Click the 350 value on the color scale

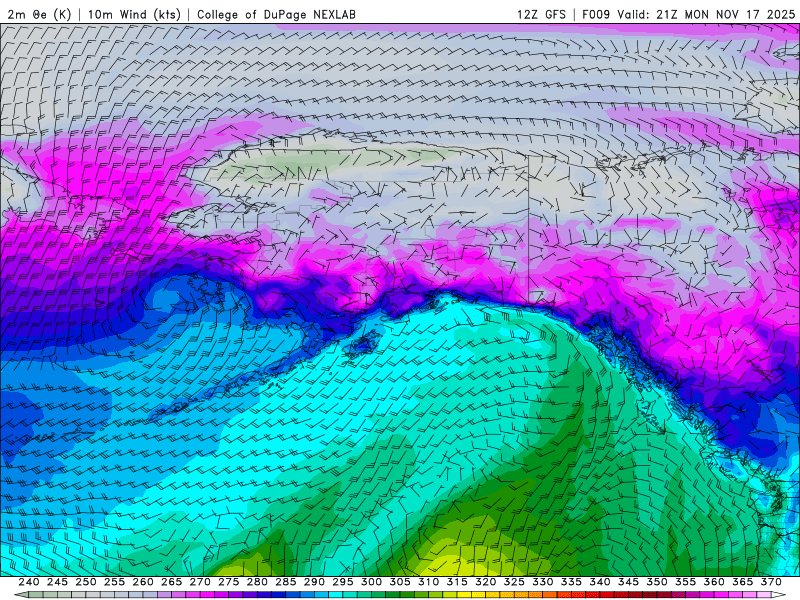pos(657,582)
